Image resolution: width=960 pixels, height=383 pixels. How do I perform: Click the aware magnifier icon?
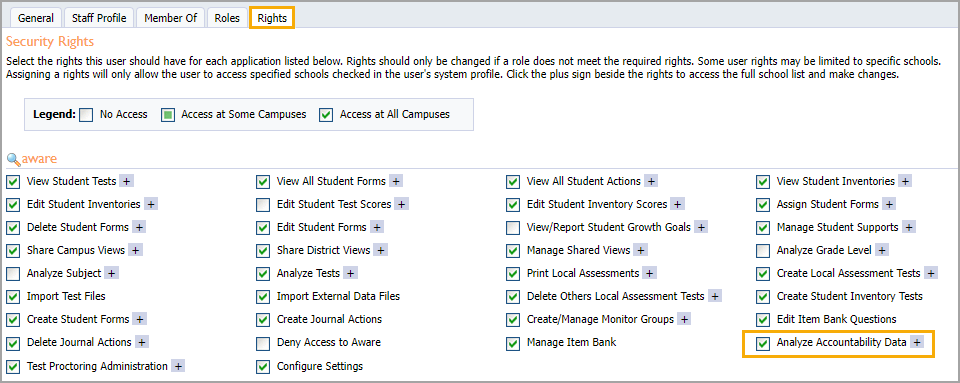[x=13, y=160]
